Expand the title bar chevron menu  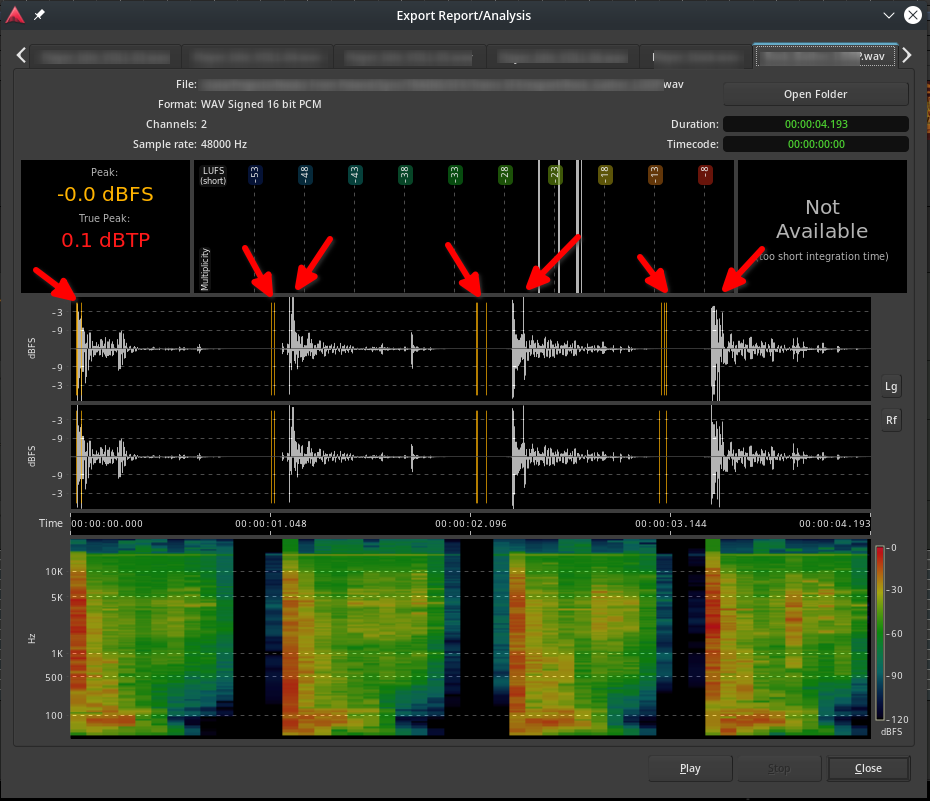coord(887,15)
